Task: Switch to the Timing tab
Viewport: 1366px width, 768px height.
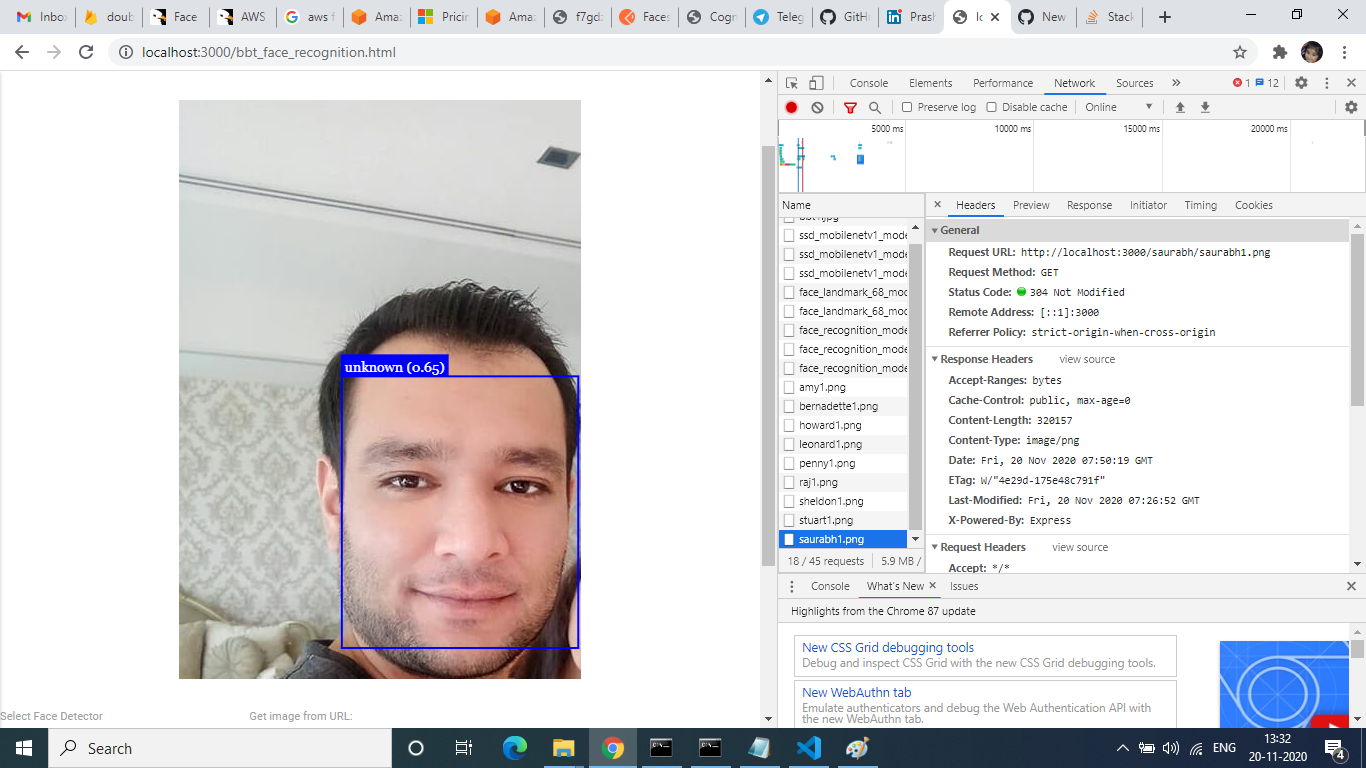Action: pyautogui.click(x=1200, y=205)
